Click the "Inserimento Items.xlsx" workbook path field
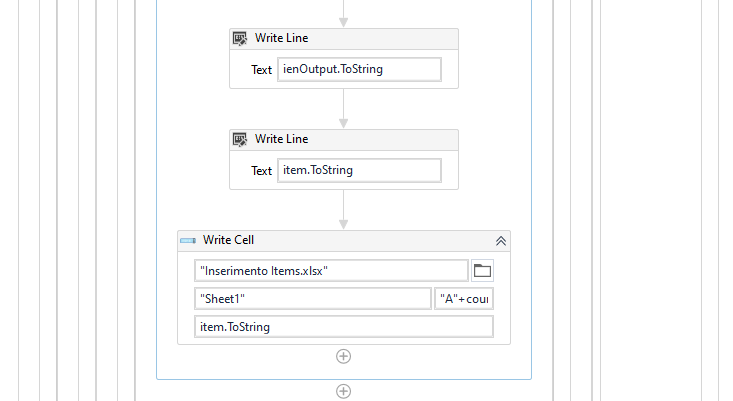Screen dimensions: 733x401 pos(331,271)
